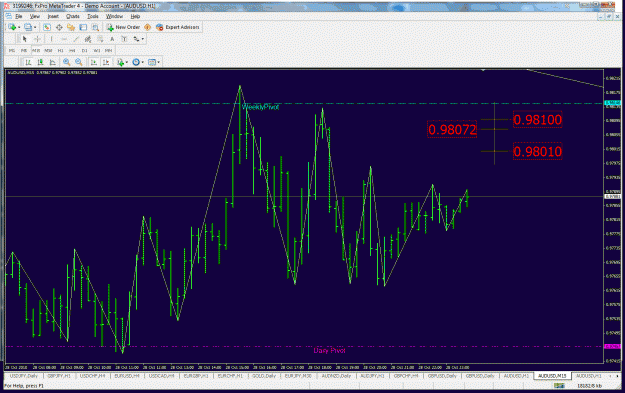The width and height of the screenshot is (625, 393).
Task: Open the View menu
Action: (35, 16)
